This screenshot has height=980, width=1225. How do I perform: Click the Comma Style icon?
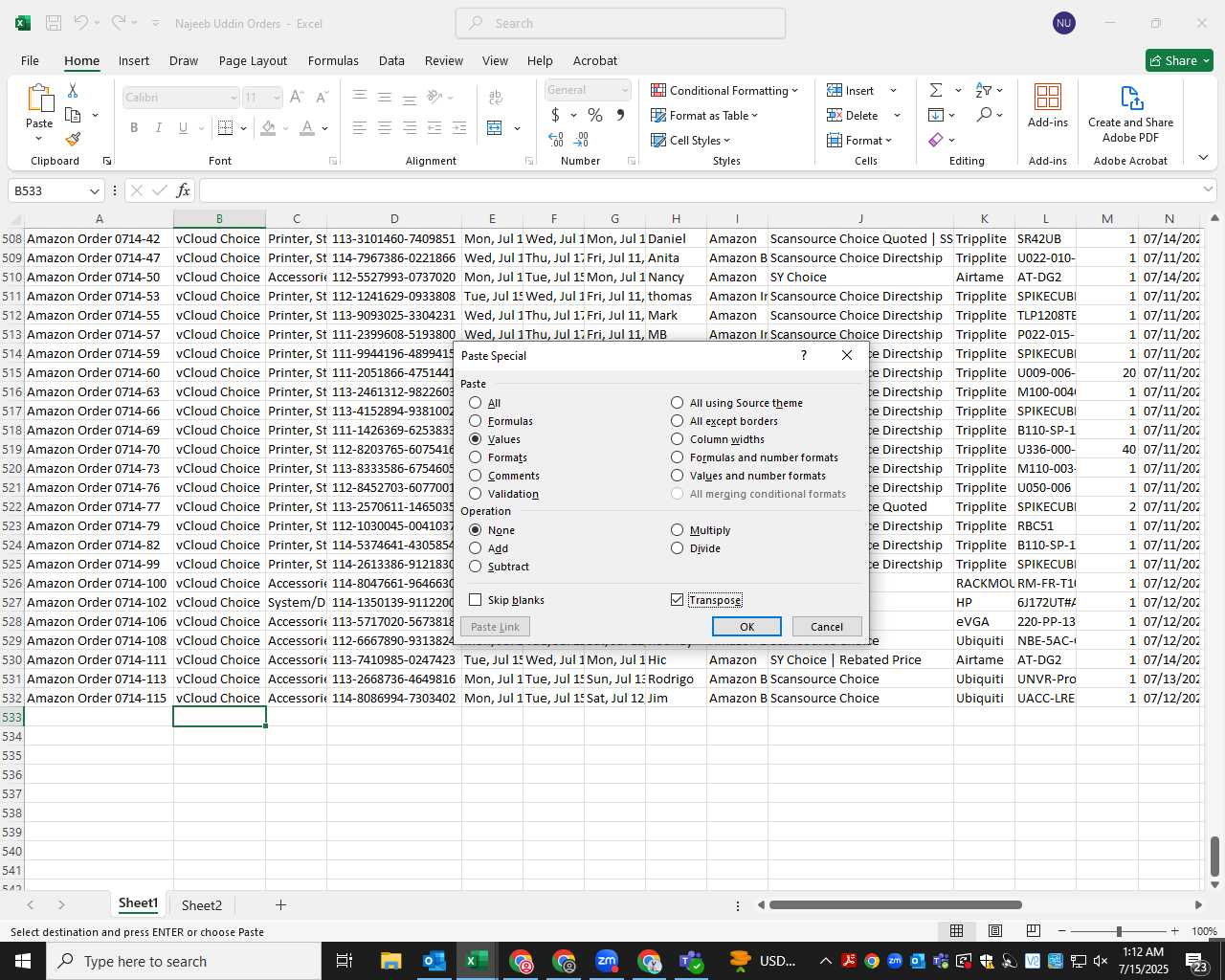(x=620, y=115)
